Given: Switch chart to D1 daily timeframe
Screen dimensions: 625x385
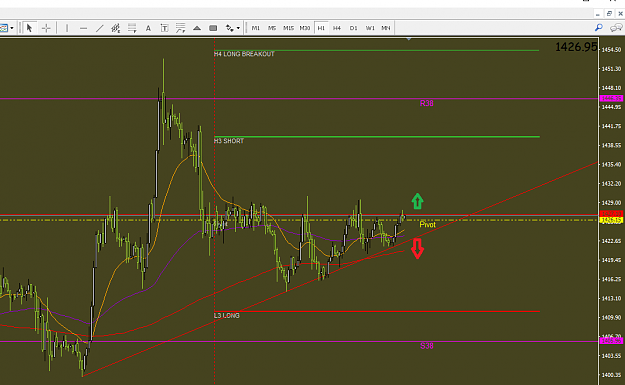Looking at the screenshot, I should 353,28.
